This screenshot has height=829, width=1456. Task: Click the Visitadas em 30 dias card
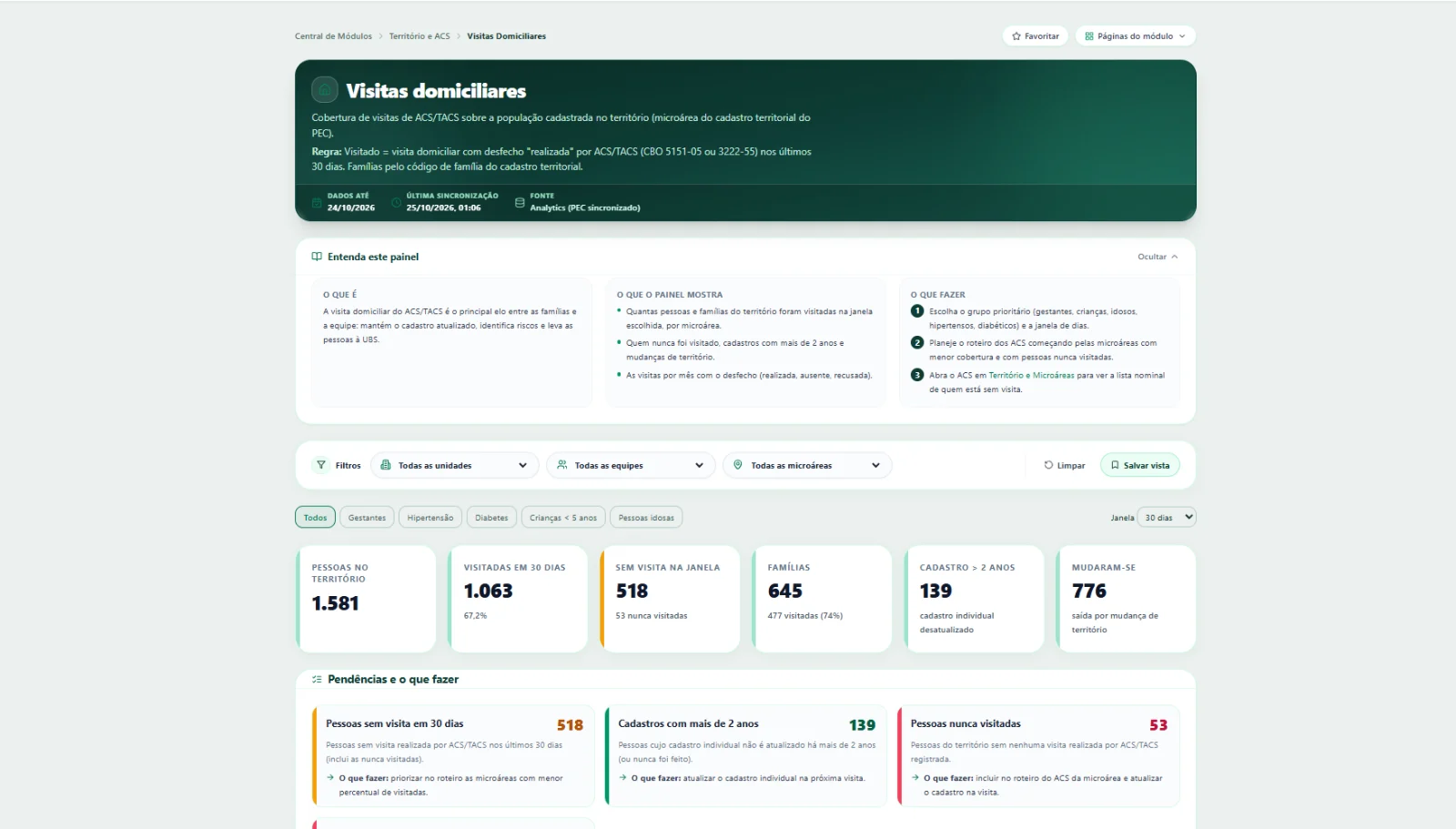point(518,599)
